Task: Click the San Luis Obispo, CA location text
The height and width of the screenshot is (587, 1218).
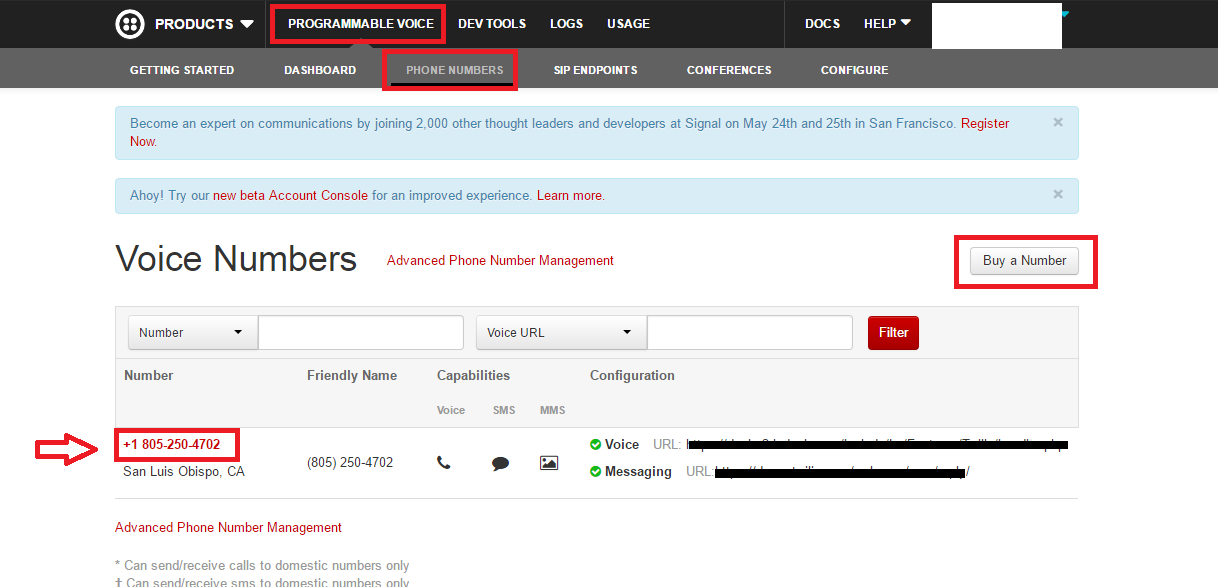Action: [x=184, y=472]
